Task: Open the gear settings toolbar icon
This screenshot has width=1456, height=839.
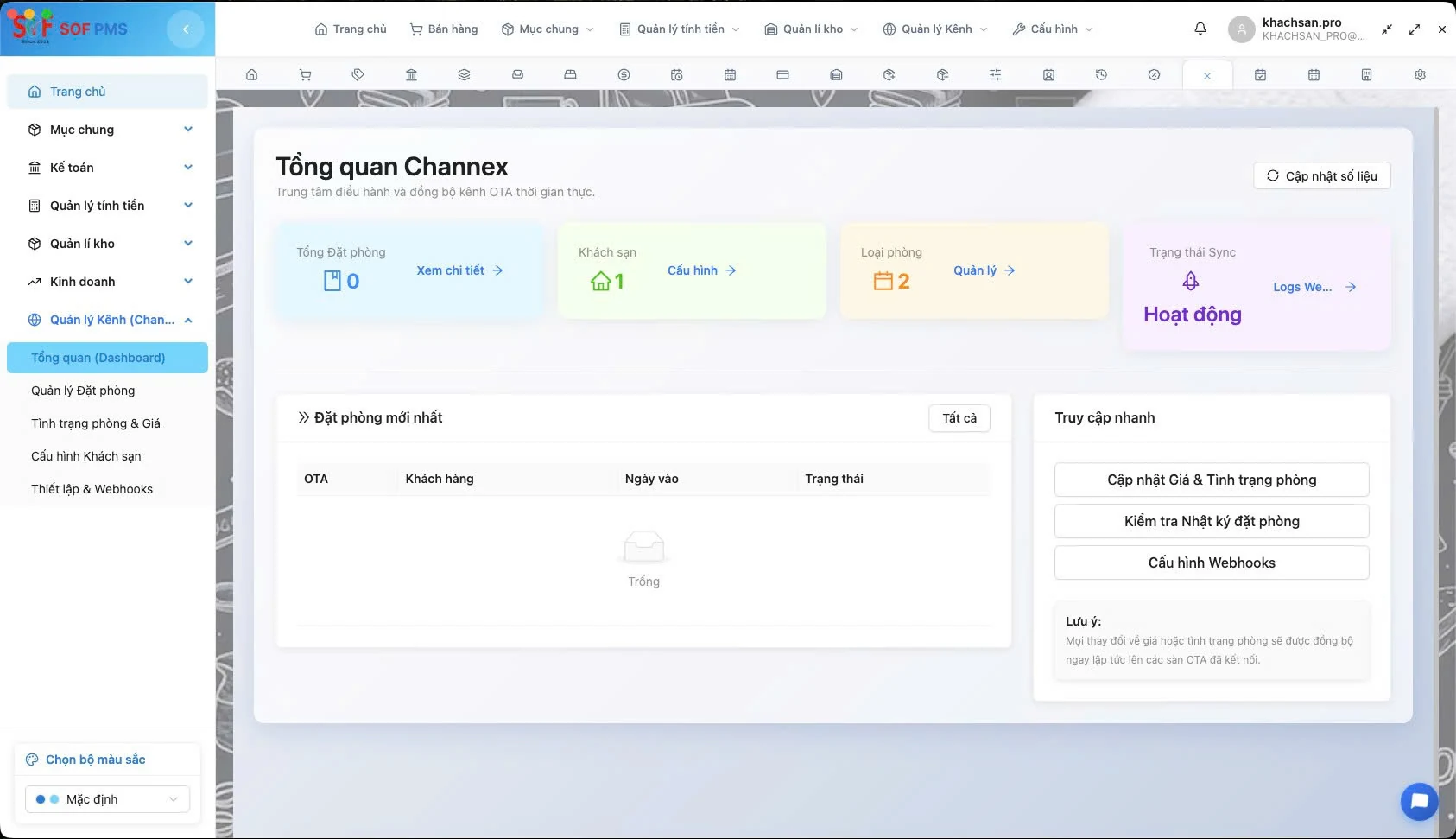Action: tap(1420, 75)
